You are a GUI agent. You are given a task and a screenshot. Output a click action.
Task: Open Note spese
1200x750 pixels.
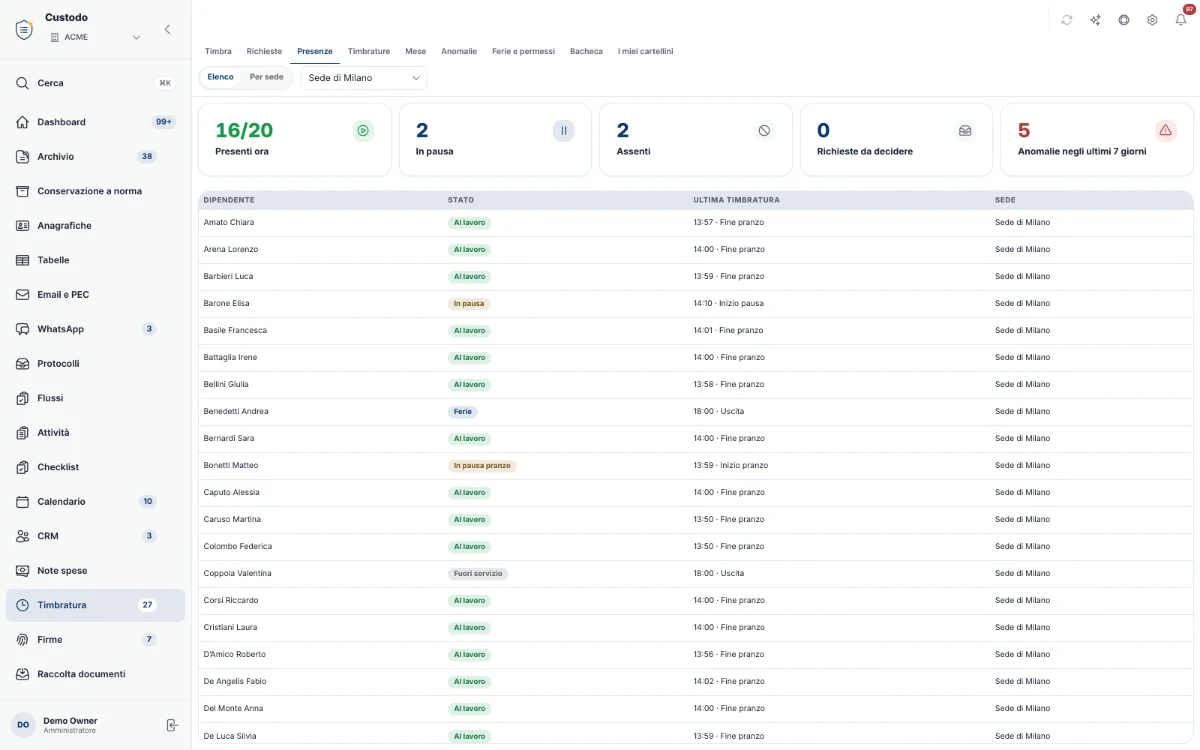95,571
